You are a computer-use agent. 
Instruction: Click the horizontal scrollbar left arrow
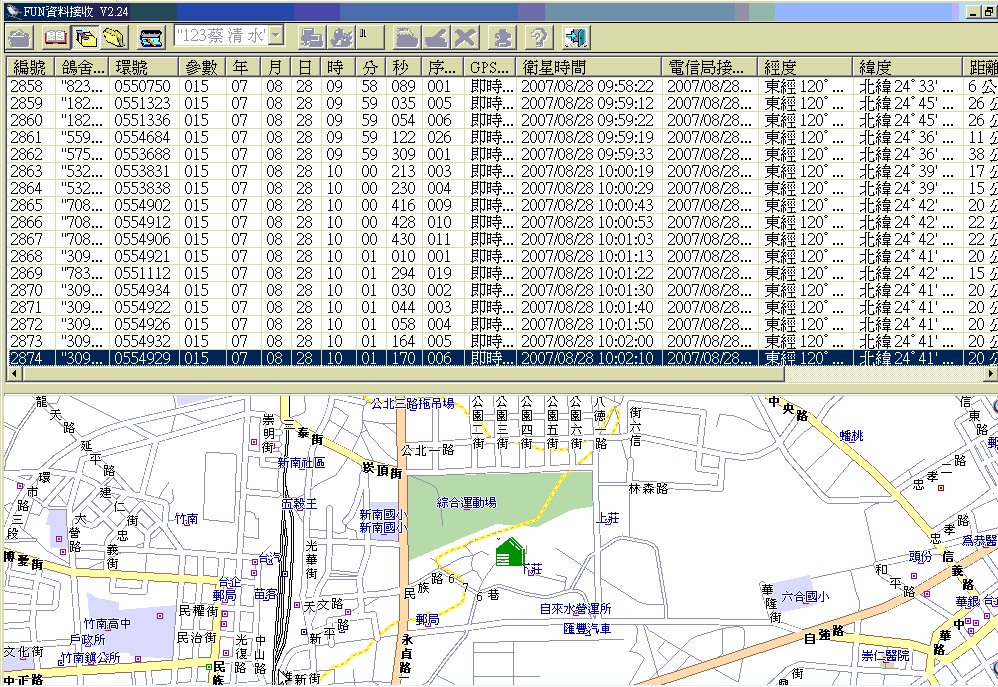(12, 373)
